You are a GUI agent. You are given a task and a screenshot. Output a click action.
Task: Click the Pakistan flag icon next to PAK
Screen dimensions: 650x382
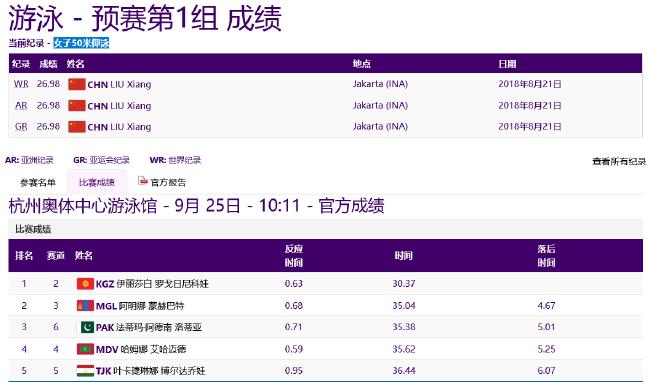[x=85, y=327]
